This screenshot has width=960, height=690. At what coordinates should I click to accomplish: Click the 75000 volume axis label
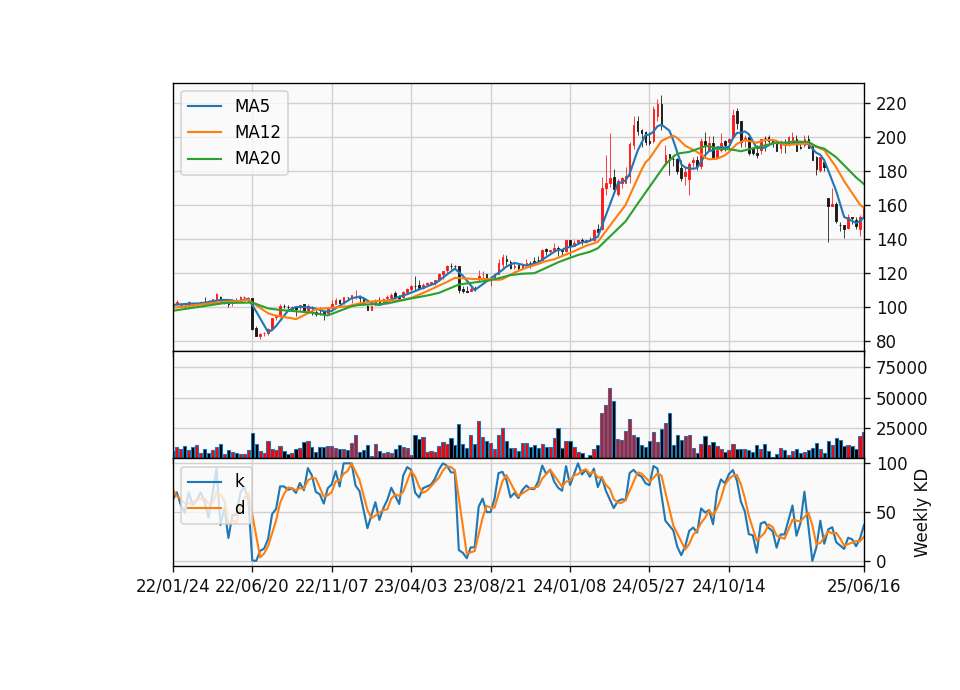click(901, 368)
